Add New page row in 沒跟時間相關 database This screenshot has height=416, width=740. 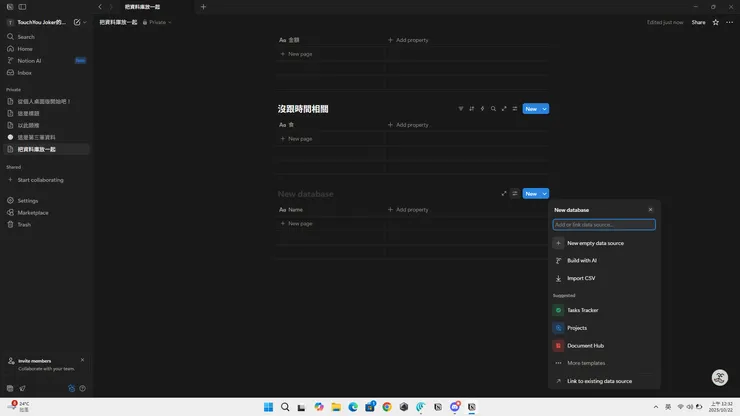click(x=296, y=139)
